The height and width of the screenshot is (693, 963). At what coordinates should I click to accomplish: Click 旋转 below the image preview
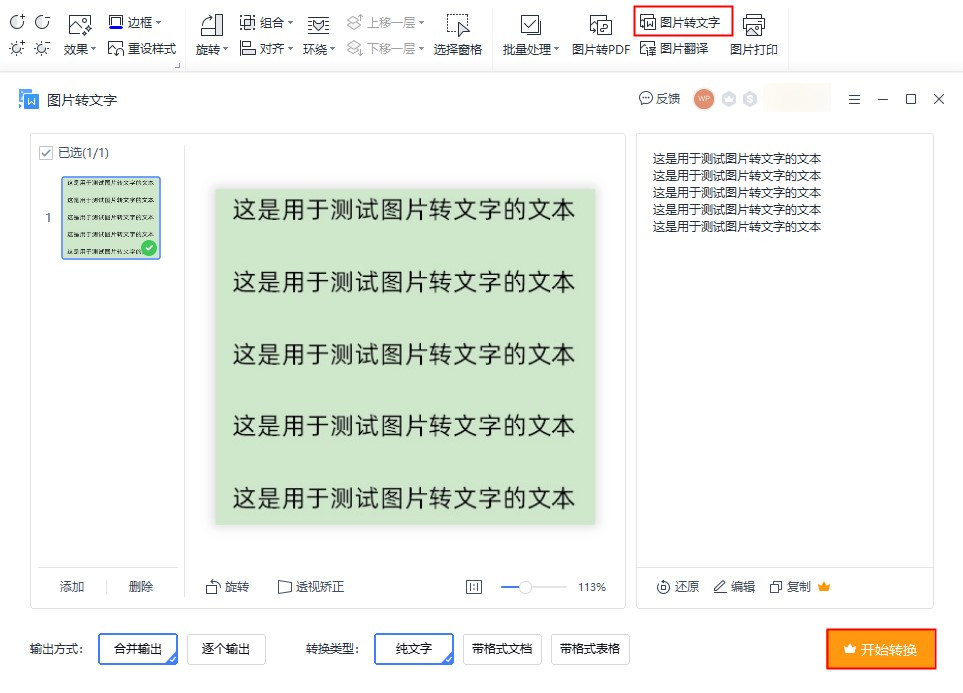point(227,587)
